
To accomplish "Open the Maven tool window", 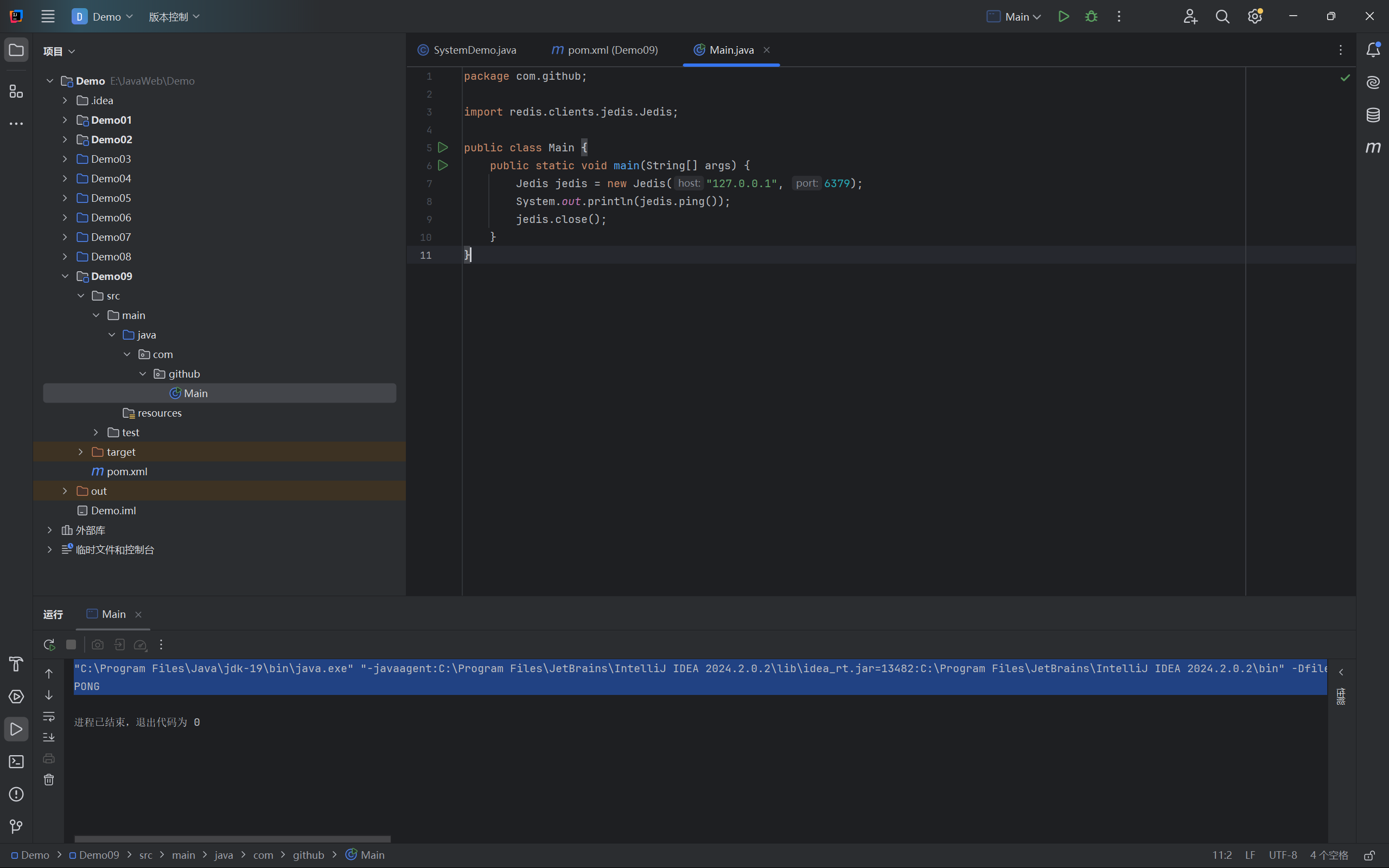I will (1373, 148).
